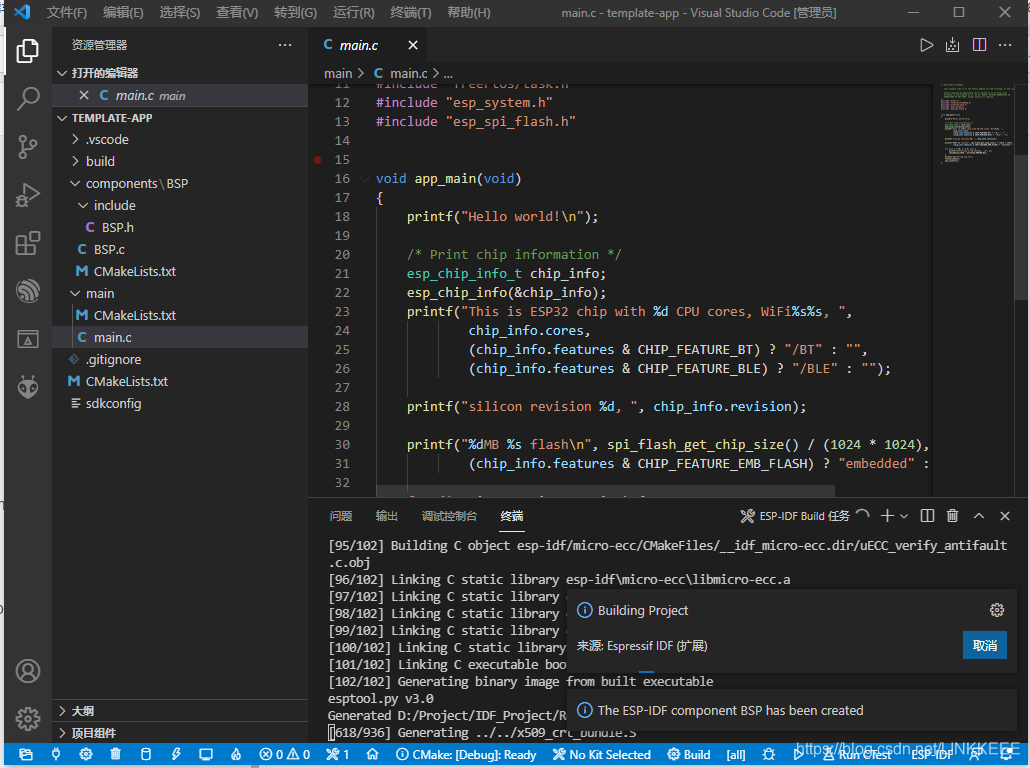Screen dimensions: 1030x768
Task: Open the 终端(T) menu
Action: [411, 12]
